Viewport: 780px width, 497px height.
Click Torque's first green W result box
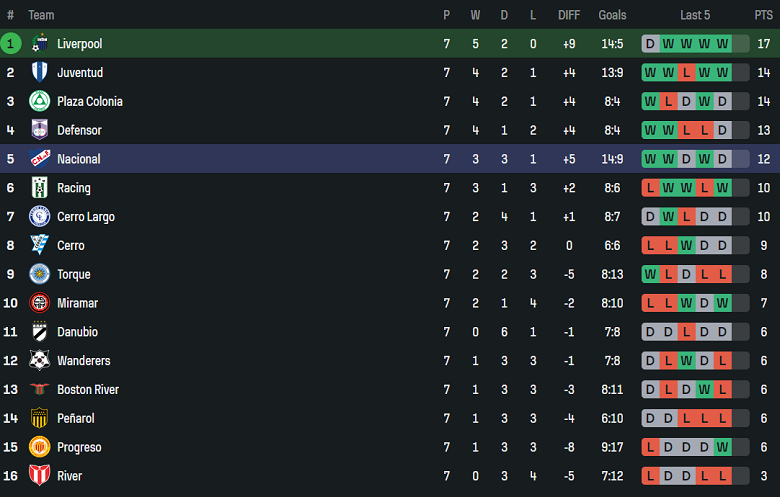pos(650,275)
